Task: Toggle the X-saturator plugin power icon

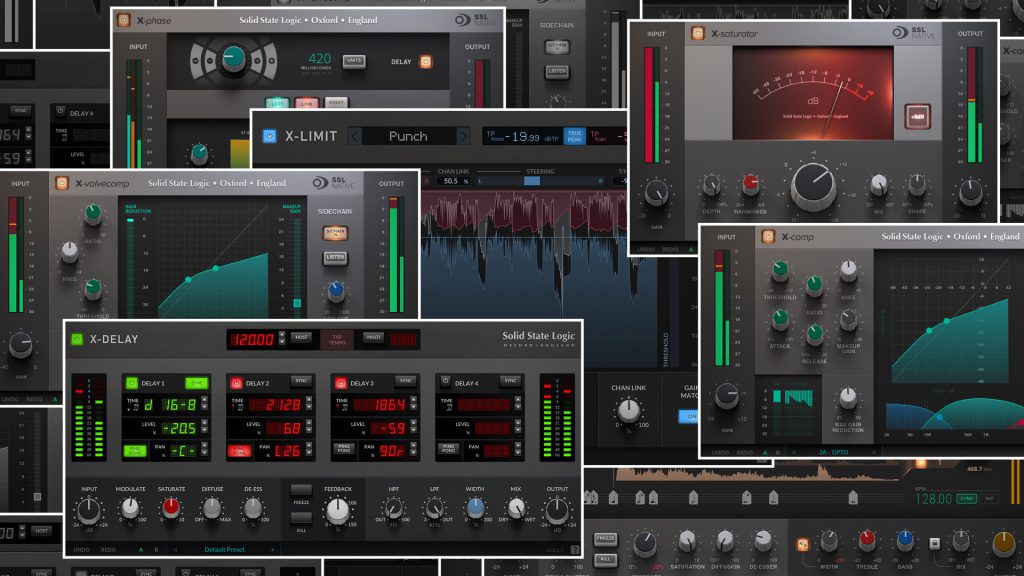Action: 697,33
